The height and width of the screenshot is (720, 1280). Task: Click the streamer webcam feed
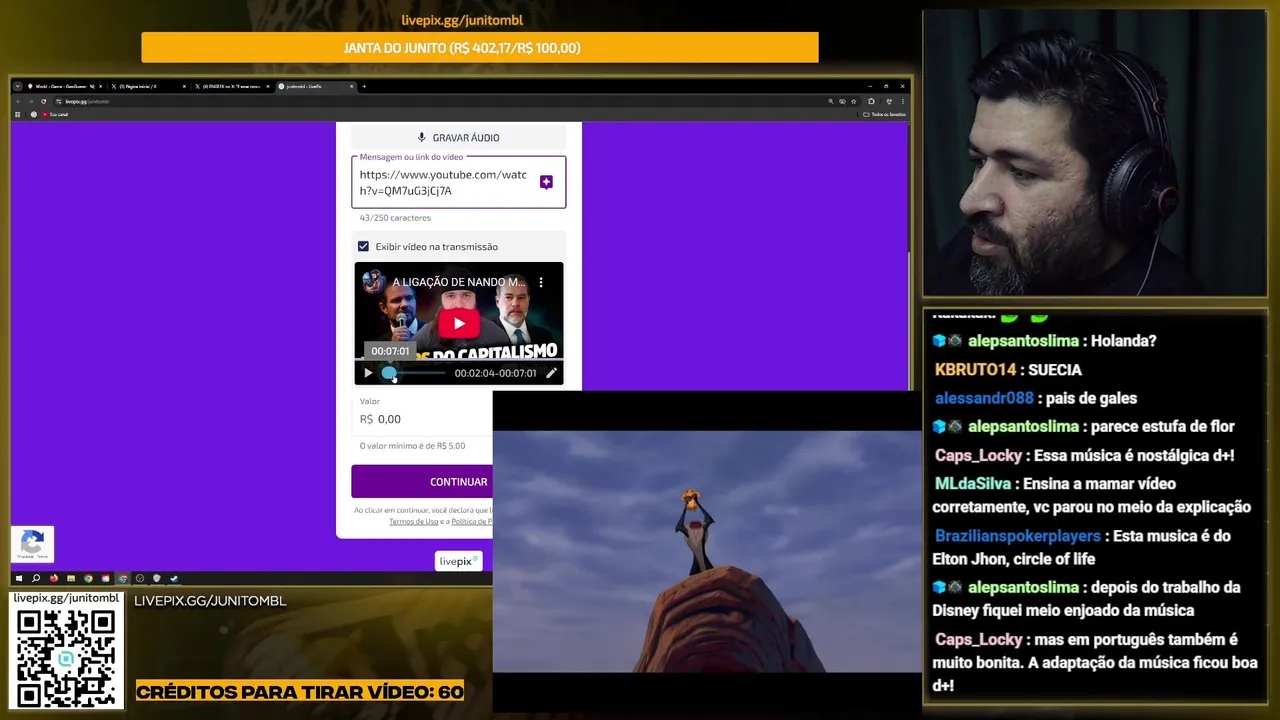[x=1094, y=153]
